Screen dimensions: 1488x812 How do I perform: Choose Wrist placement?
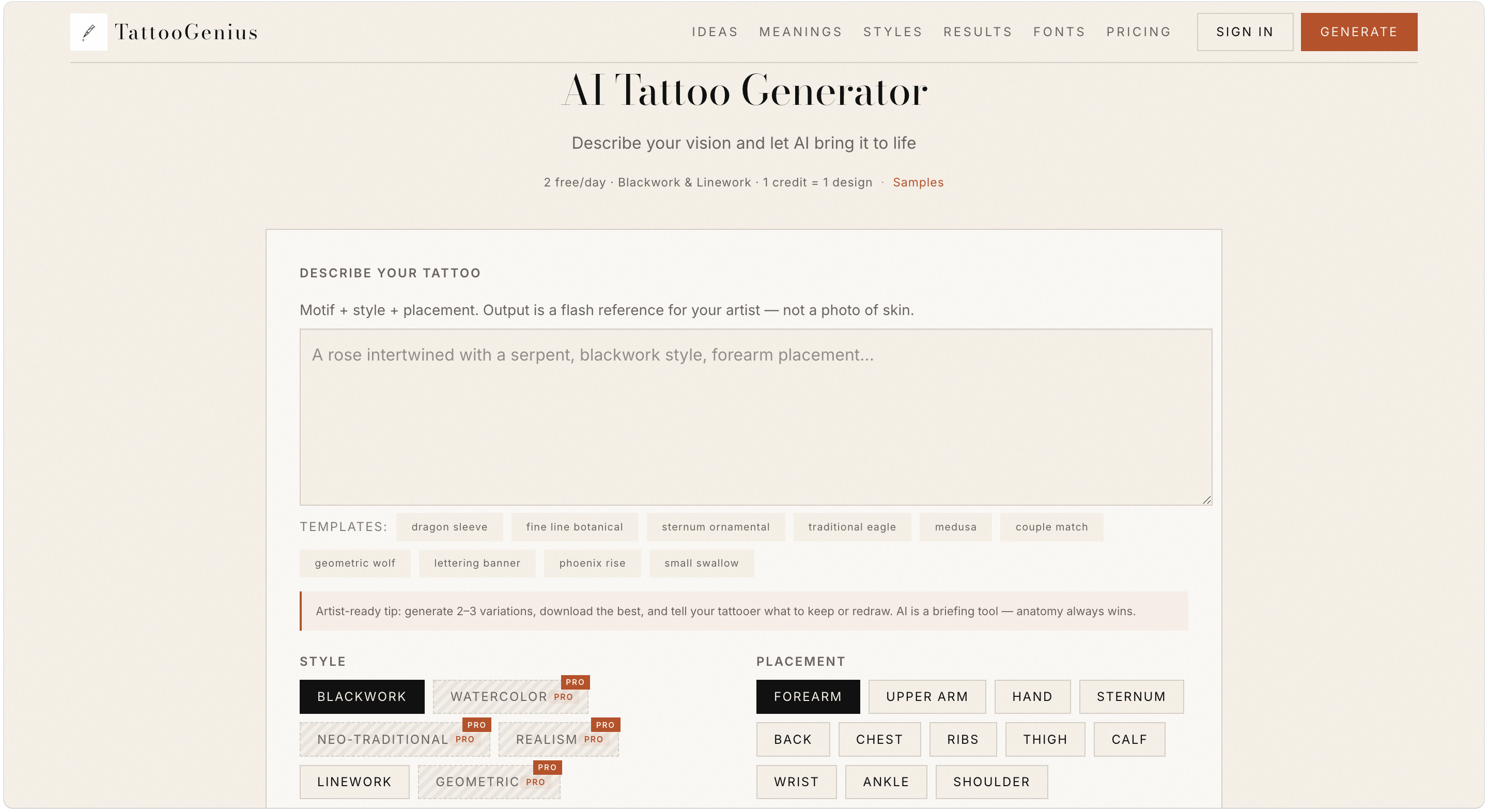[796, 782]
